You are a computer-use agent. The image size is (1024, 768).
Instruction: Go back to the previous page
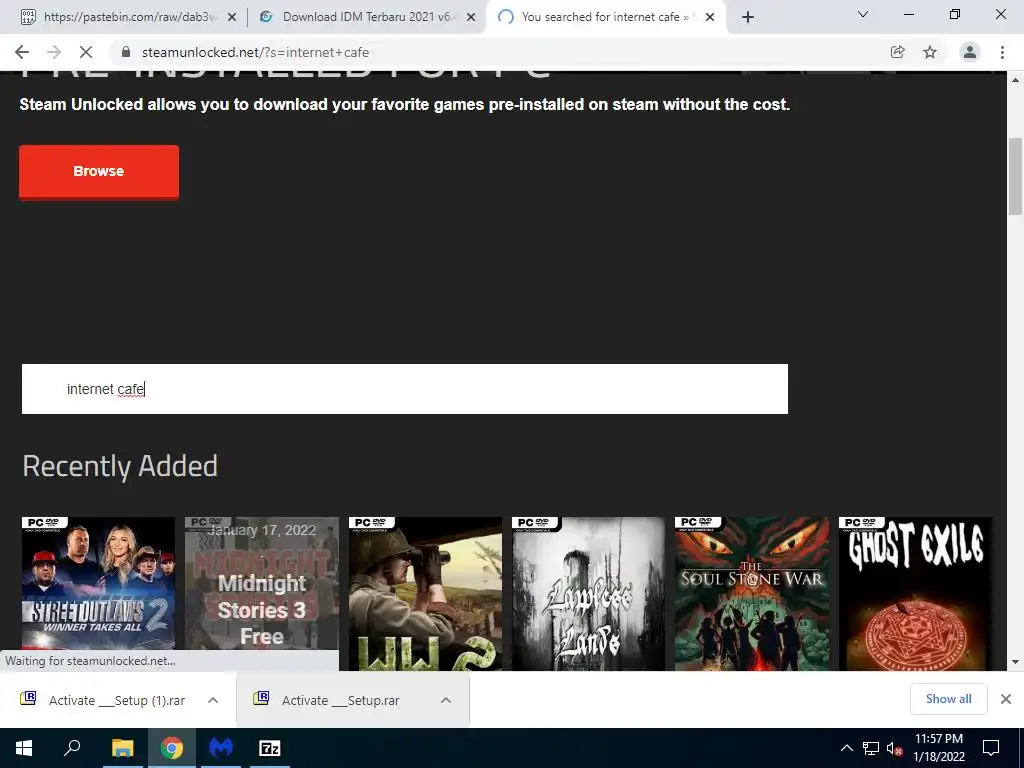[x=22, y=52]
